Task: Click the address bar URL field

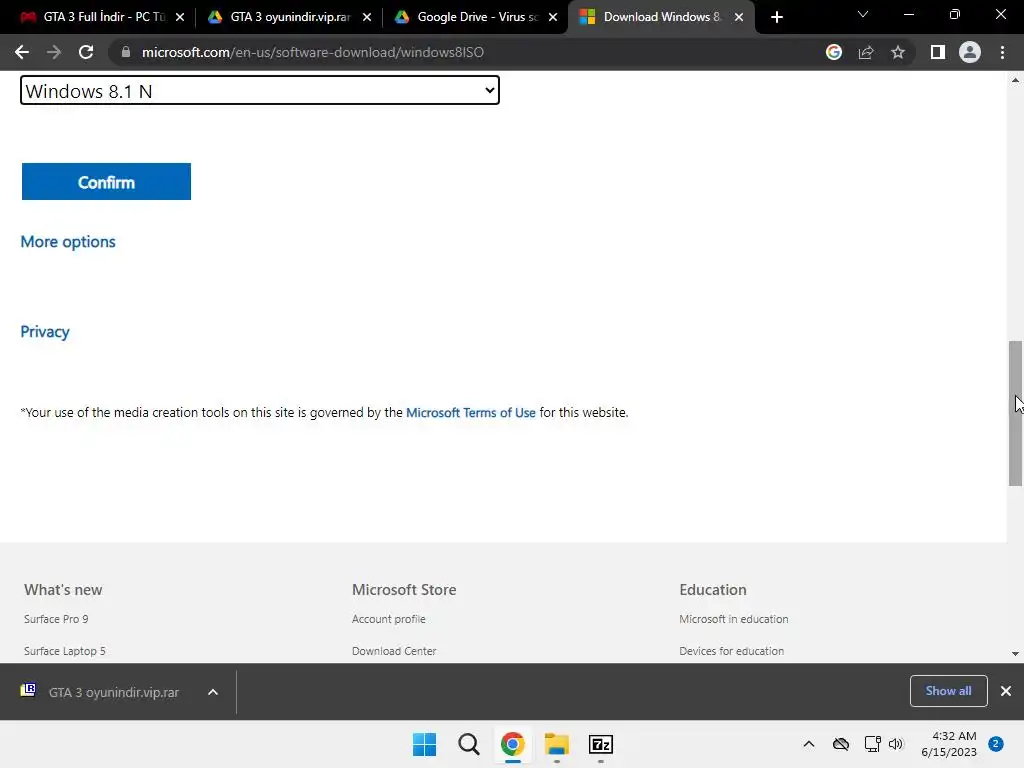Action: pyautogui.click(x=313, y=52)
